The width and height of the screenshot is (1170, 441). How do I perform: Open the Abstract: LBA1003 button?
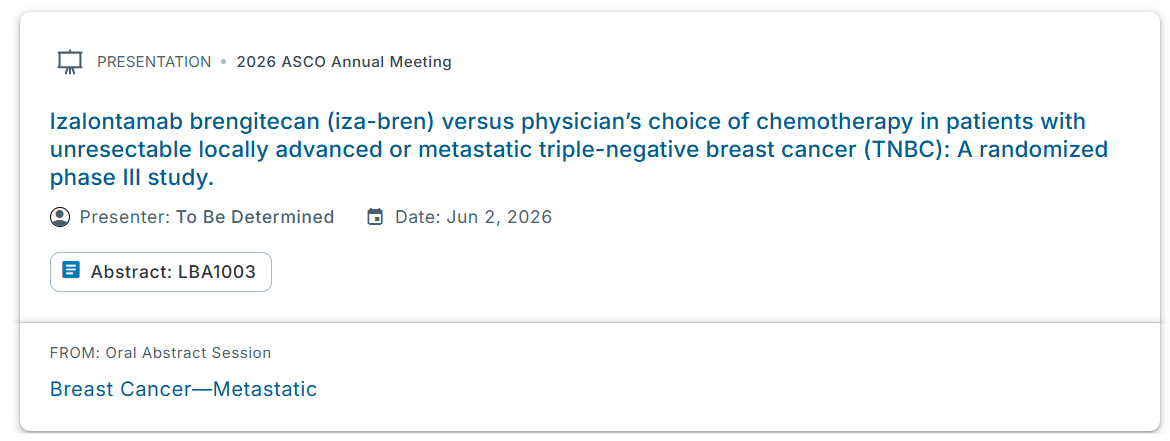[x=161, y=272]
